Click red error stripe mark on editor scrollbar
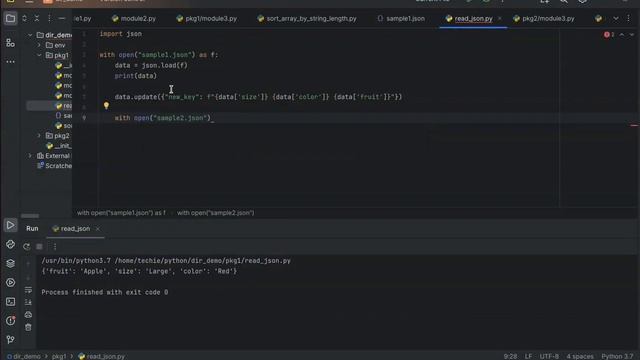This screenshot has width=640, height=360. (x=634, y=125)
